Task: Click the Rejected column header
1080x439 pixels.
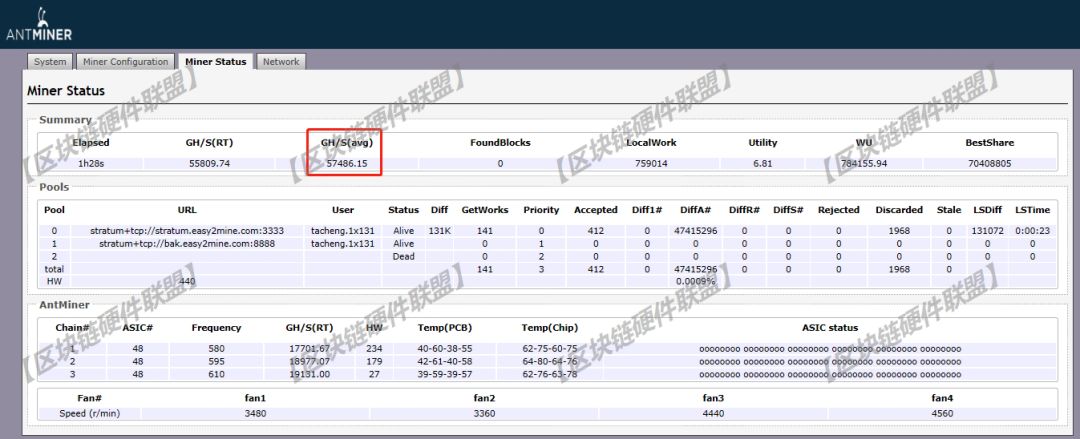Action: click(x=838, y=210)
